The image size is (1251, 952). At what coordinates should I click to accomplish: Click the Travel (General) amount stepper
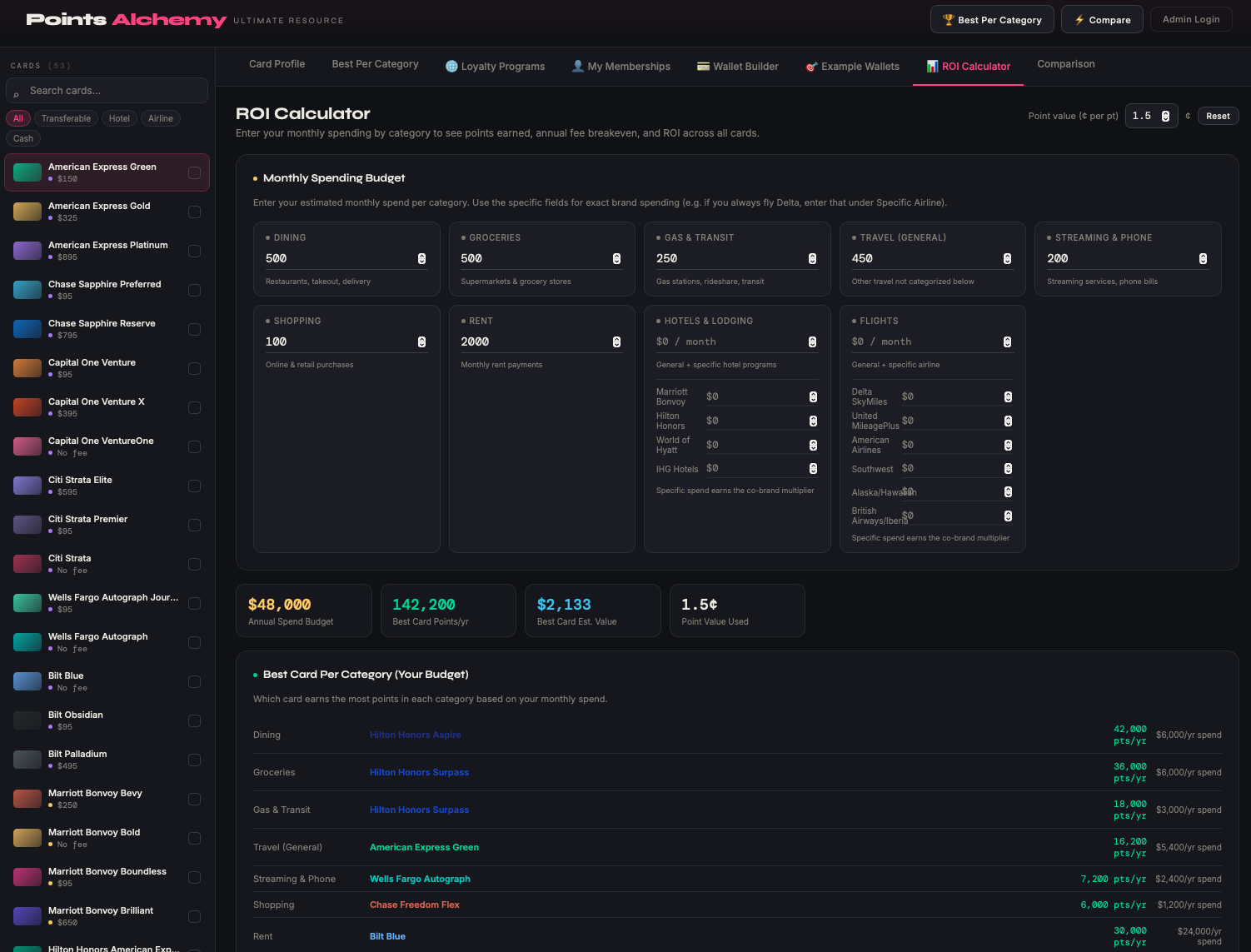(1007, 259)
